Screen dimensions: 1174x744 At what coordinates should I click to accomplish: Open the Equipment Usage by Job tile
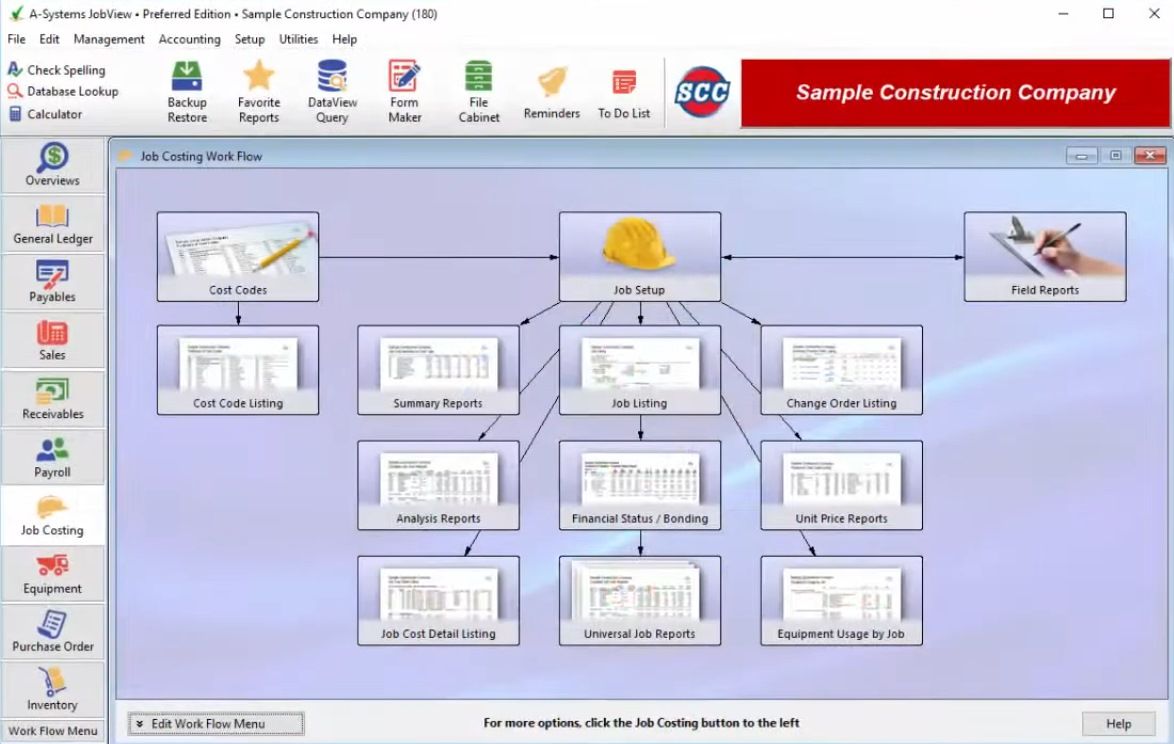tap(842, 600)
